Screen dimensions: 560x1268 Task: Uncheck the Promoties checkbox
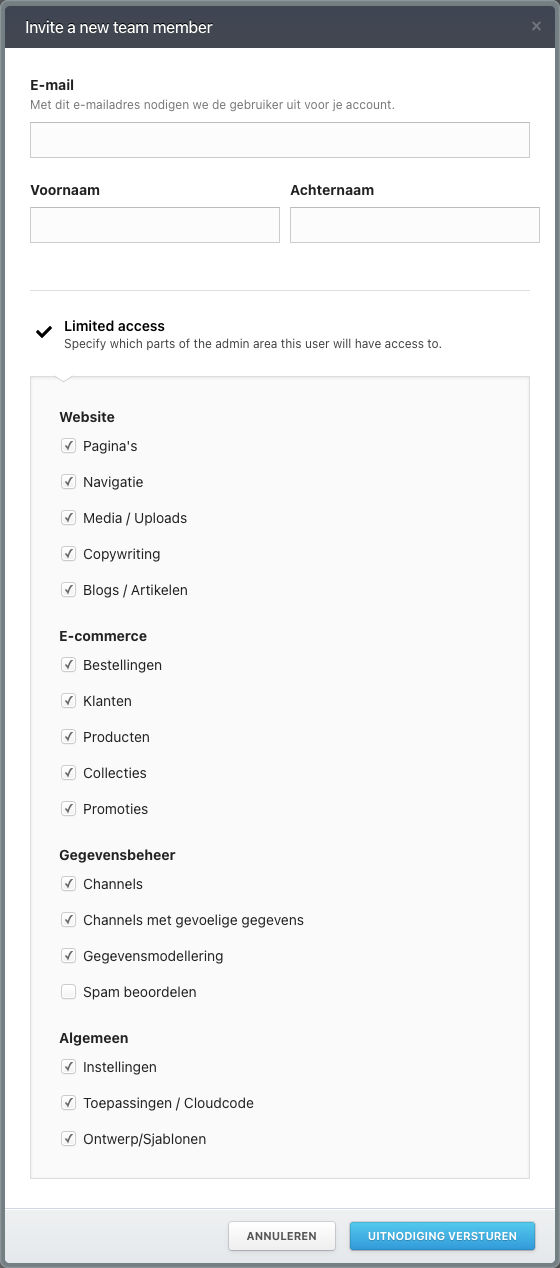pyautogui.click(x=68, y=809)
